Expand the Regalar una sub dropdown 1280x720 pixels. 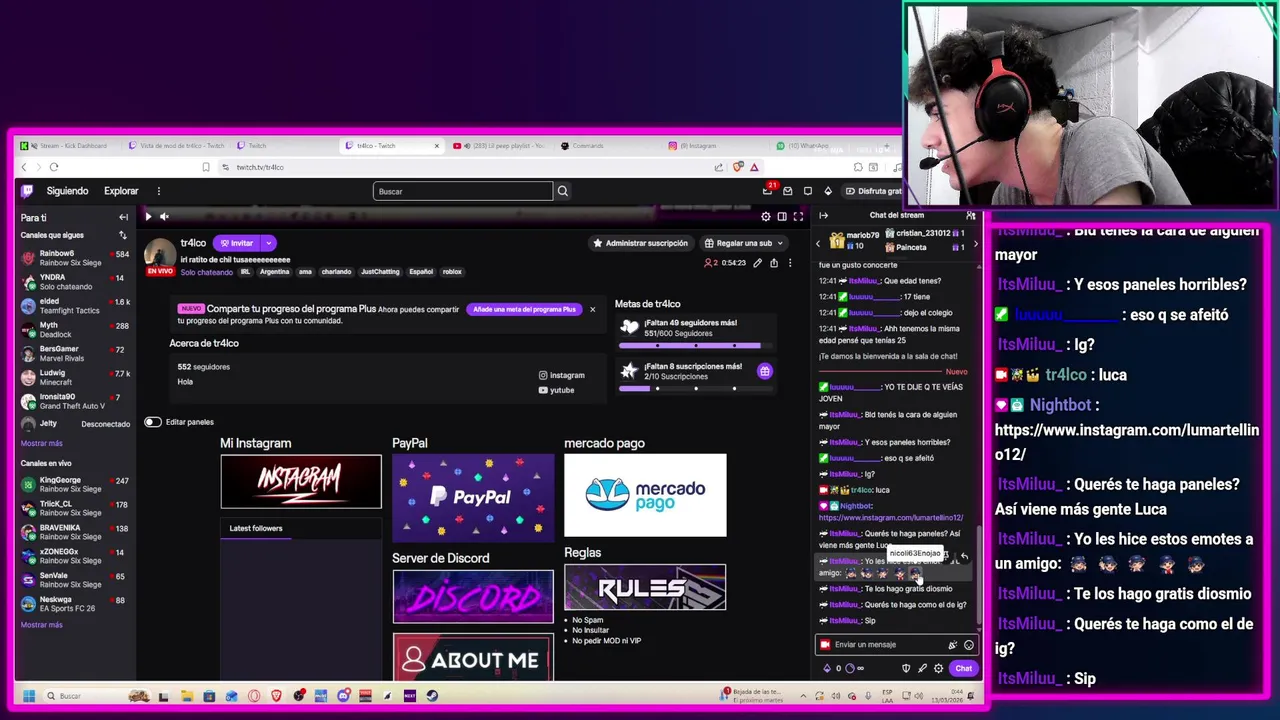point(780,243)
